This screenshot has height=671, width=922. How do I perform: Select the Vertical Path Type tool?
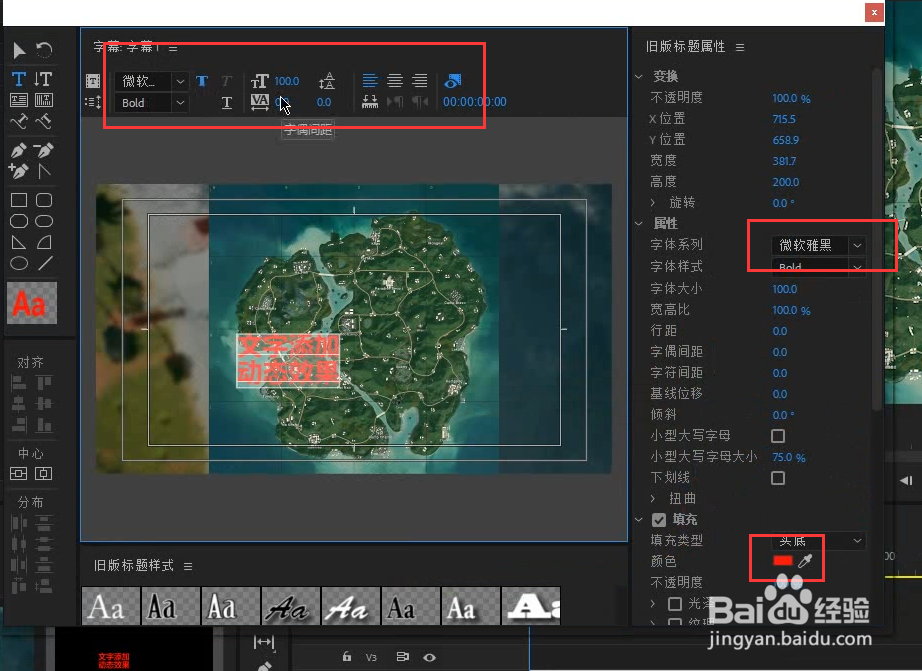tap(44, 122)
